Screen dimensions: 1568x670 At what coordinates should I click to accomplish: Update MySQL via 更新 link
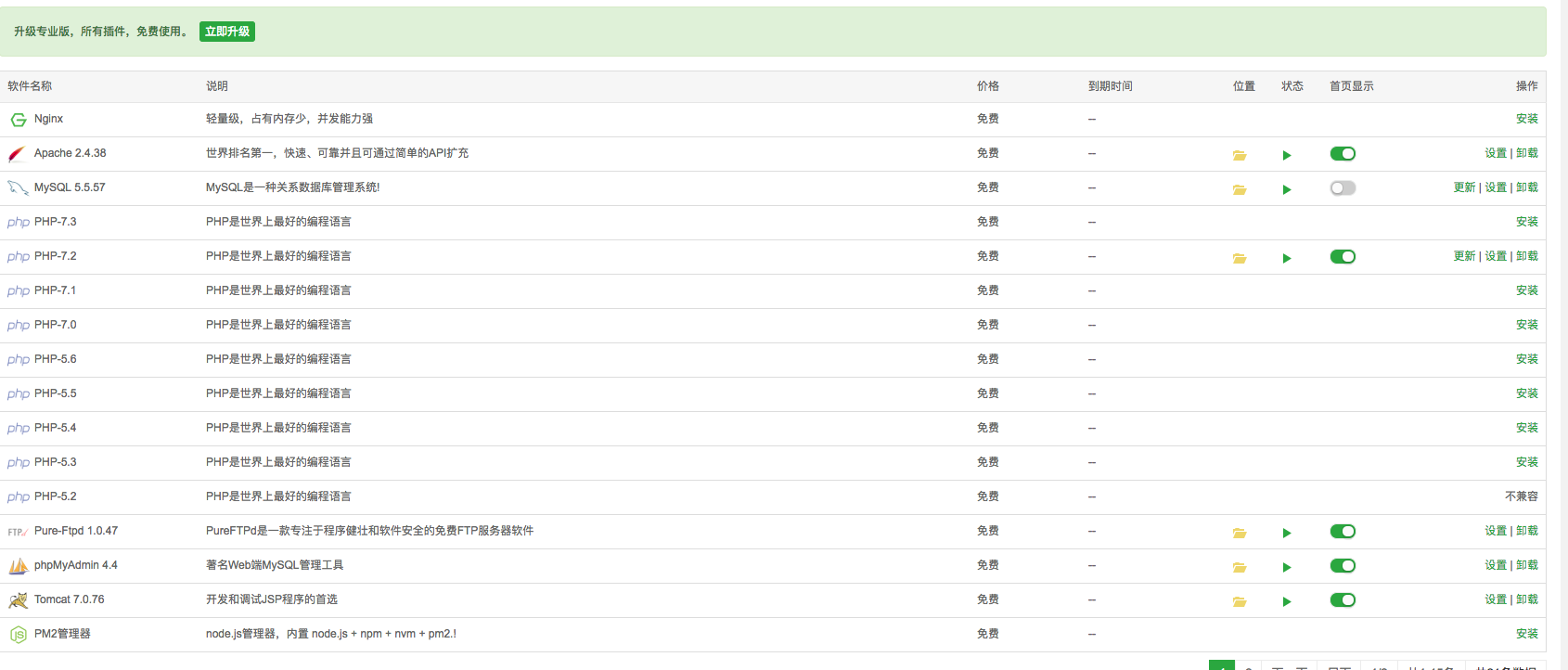tap(1464, 187)
